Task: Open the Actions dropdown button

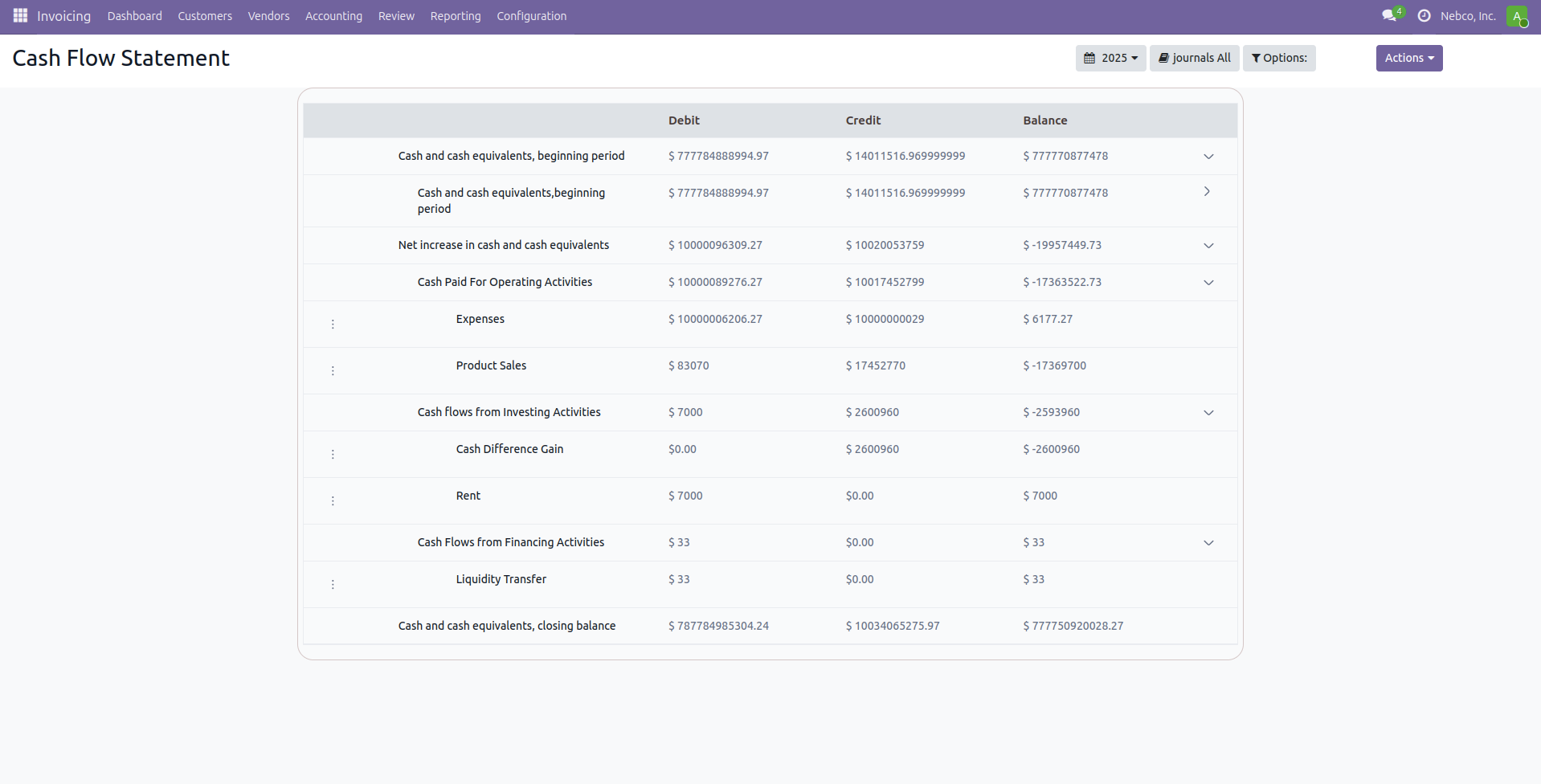Action: (x=1408, y=58)
